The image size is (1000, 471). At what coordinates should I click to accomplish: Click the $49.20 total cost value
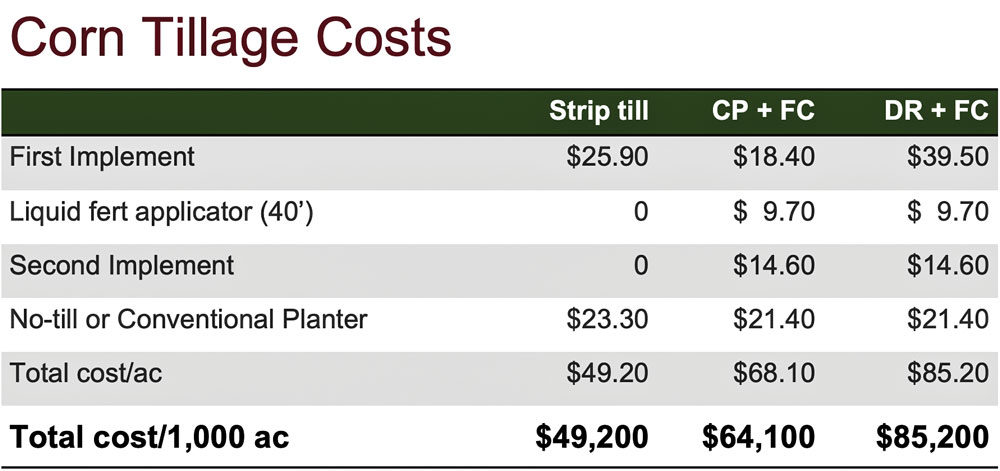tap(607, 373)
